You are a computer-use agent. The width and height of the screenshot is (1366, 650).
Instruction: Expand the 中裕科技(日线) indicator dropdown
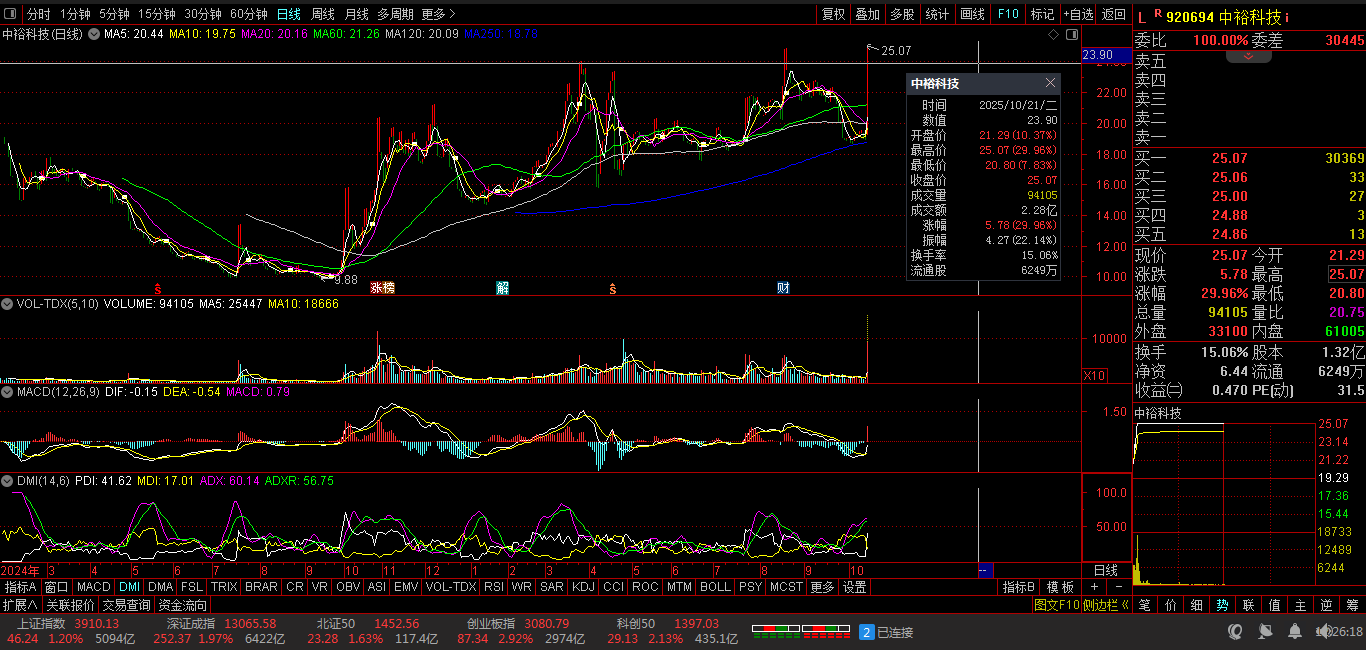(94, 34)
